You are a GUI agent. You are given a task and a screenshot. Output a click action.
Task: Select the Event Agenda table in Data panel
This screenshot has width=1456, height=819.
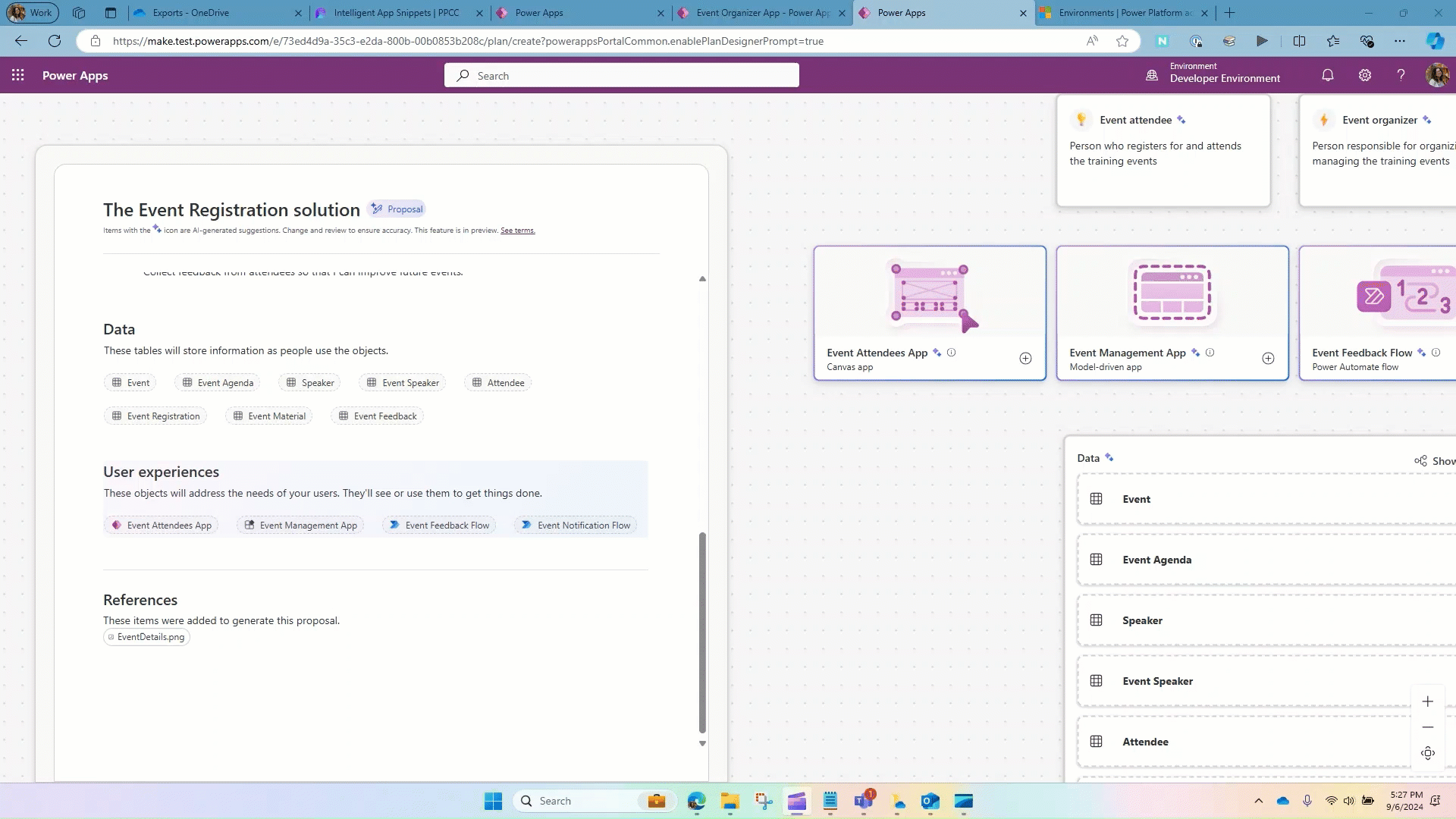[x=1156, y=560]
